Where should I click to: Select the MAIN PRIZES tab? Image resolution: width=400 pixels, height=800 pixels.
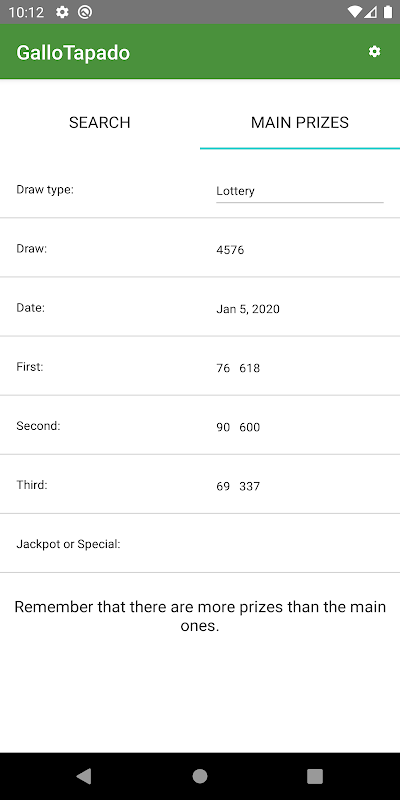pos(300,122)
